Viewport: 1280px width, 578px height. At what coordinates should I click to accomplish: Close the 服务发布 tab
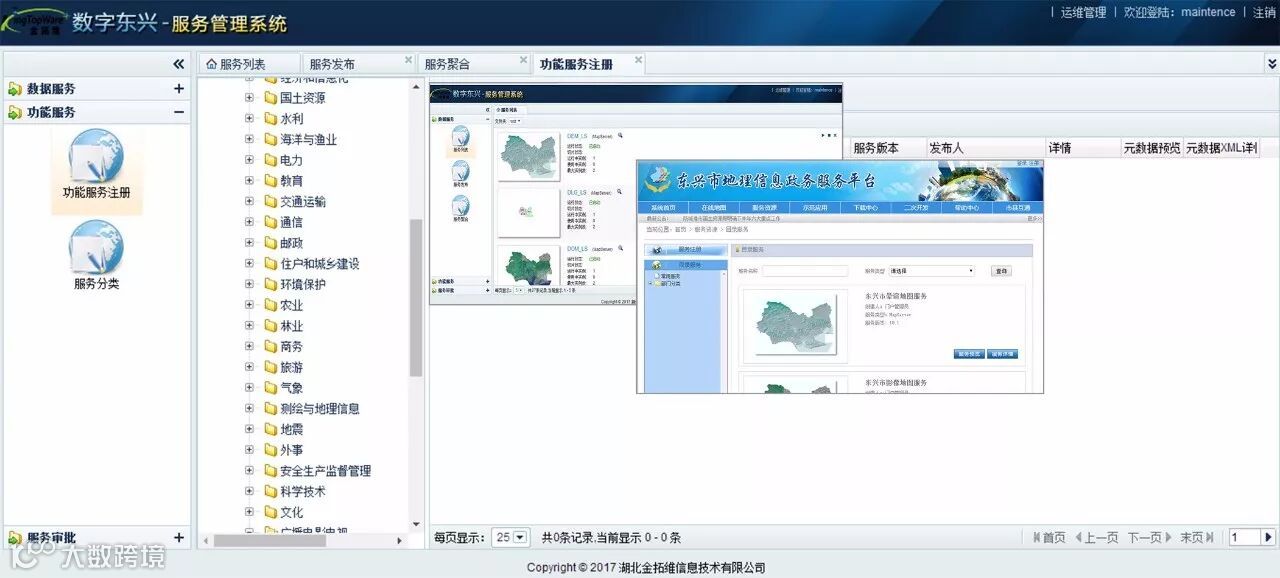[408, 60]
